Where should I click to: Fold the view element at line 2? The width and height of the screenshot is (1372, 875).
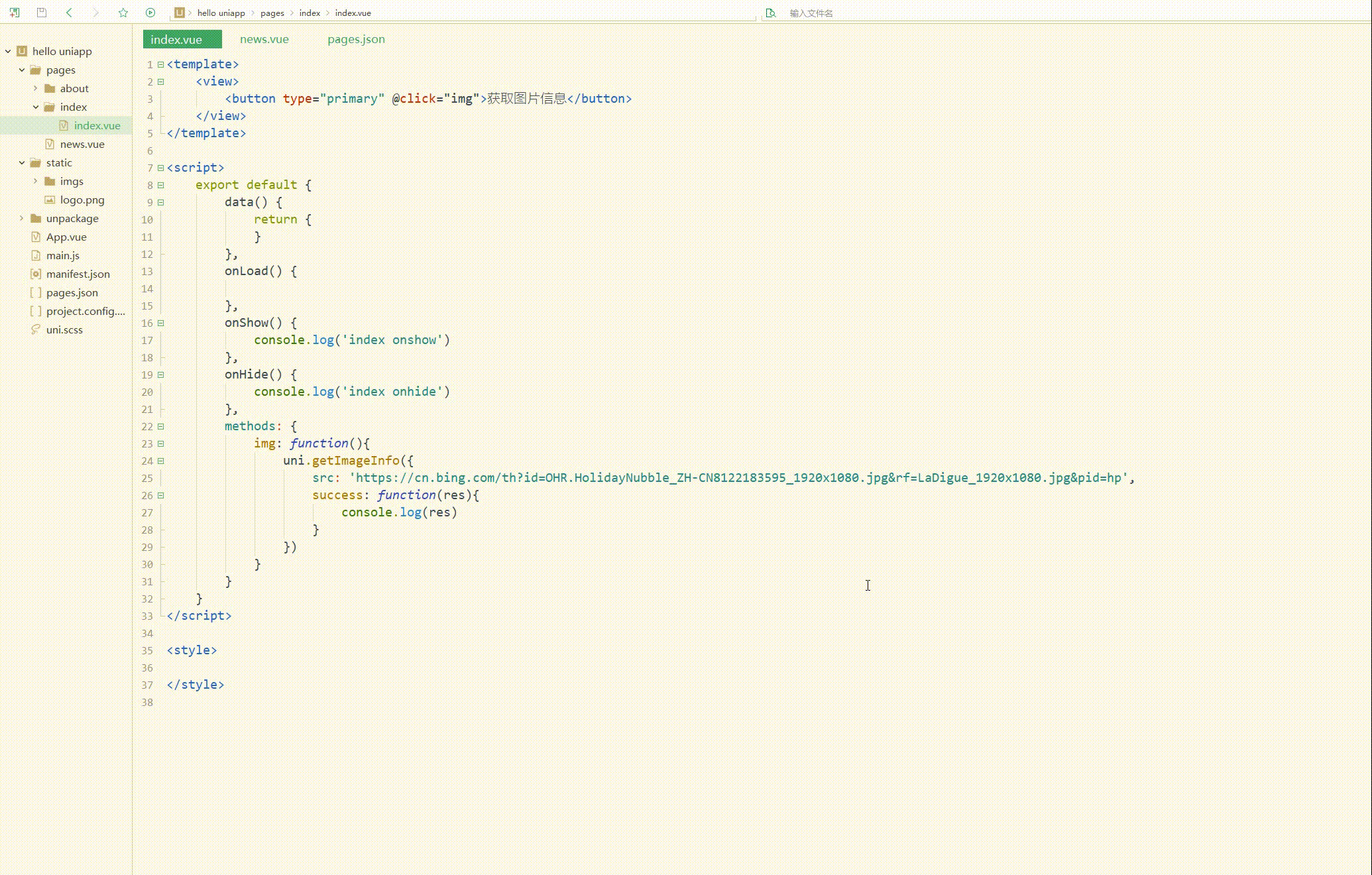coord(160,82)
